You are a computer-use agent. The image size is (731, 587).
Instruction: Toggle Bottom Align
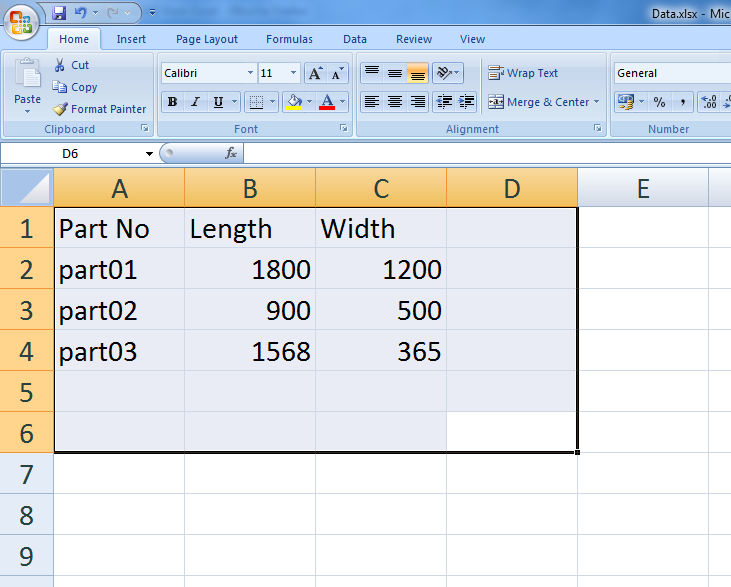click(417, 73)
